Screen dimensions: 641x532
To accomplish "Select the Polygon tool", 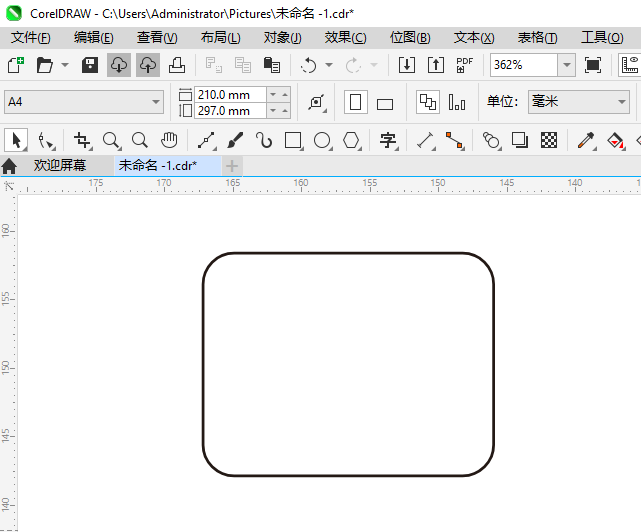I will click(x=351, y=140).
